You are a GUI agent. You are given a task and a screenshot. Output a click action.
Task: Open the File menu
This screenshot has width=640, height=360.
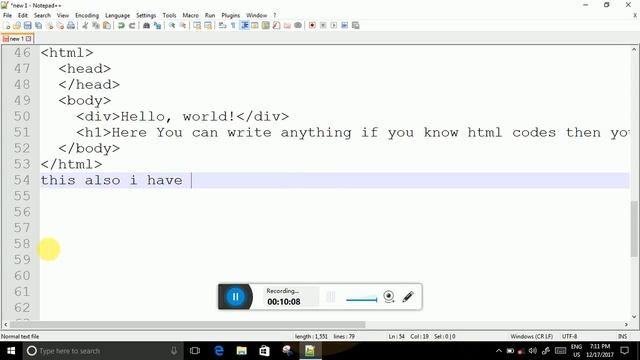pos(7,15)
